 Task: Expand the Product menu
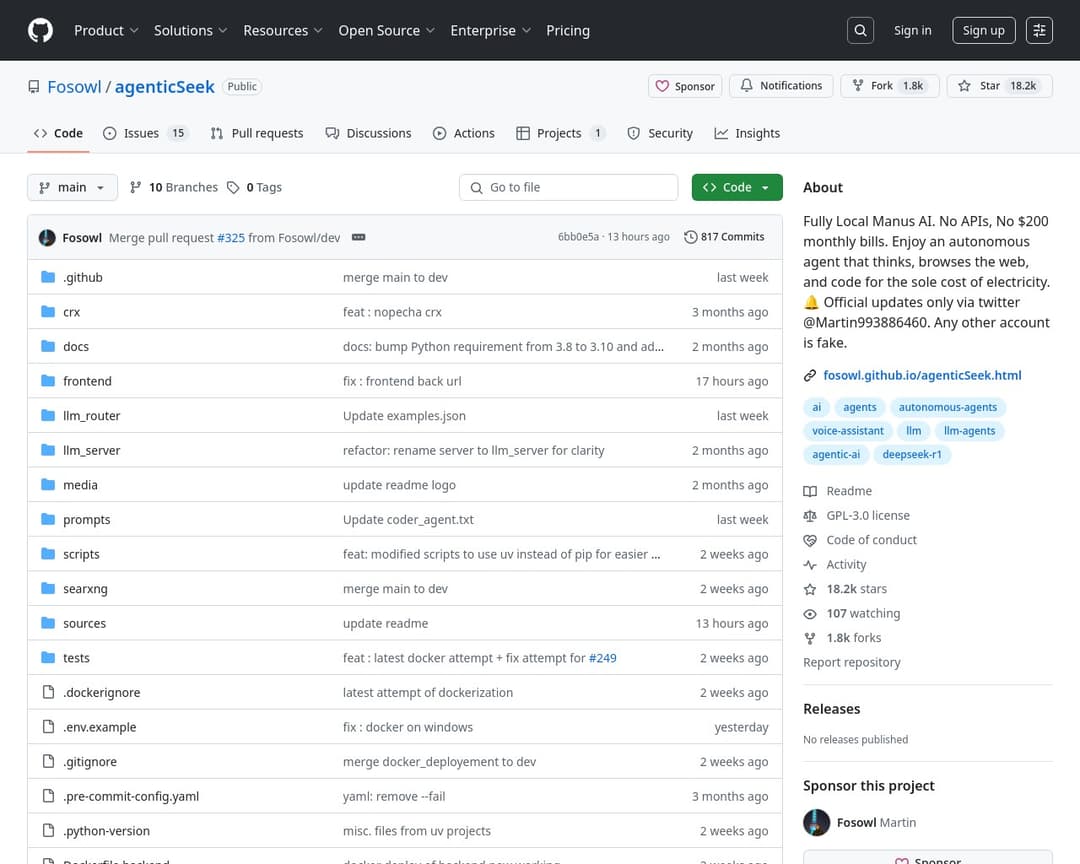click(x=106, y=30)
